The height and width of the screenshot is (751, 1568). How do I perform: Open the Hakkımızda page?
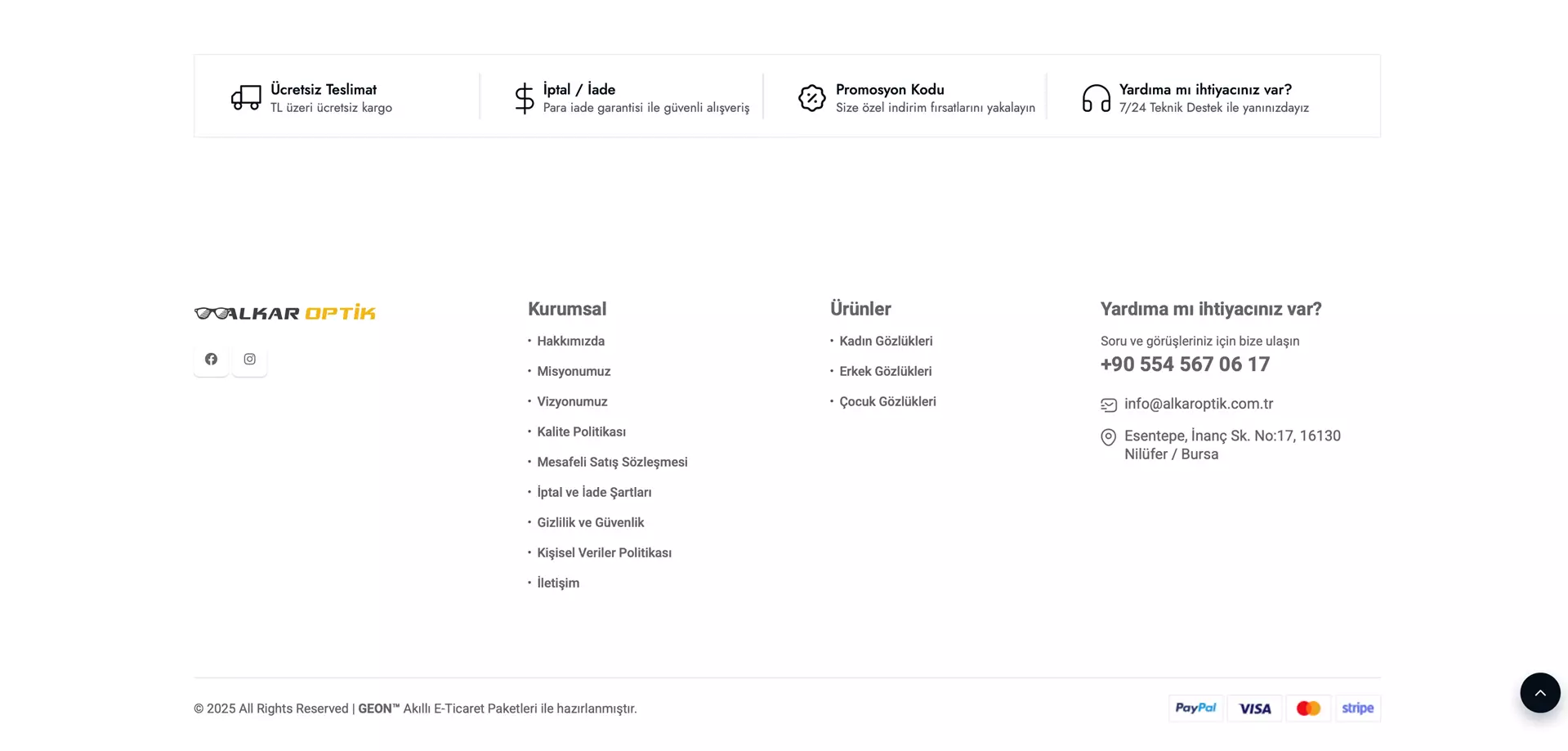click(x=570, y=341)
